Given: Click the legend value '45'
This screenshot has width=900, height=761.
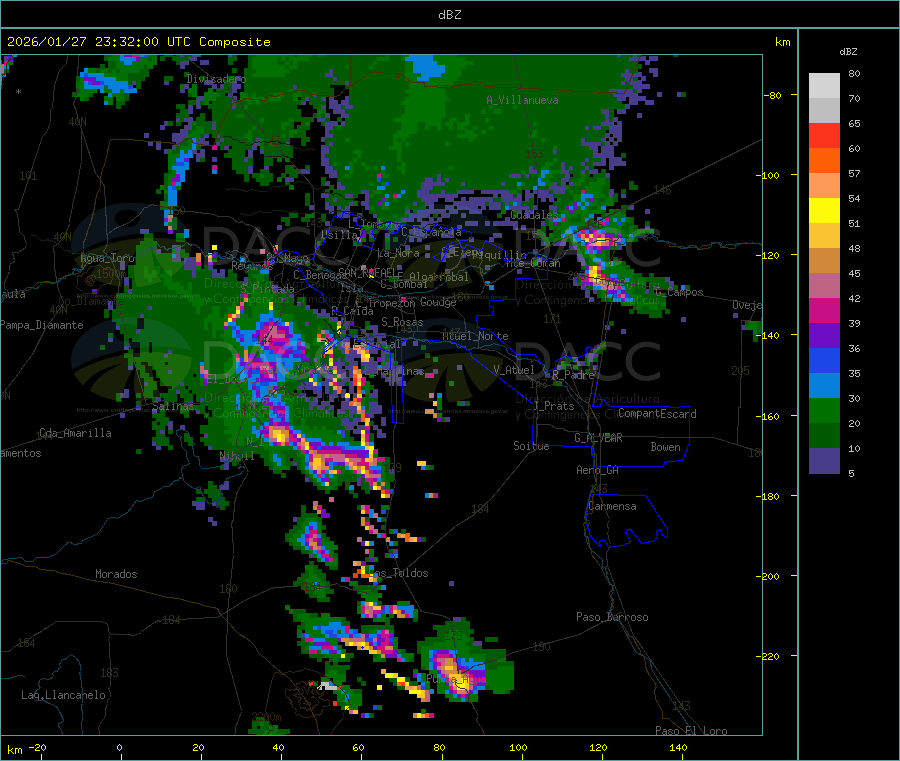Looking at the screenshot, I should point(854,273).
